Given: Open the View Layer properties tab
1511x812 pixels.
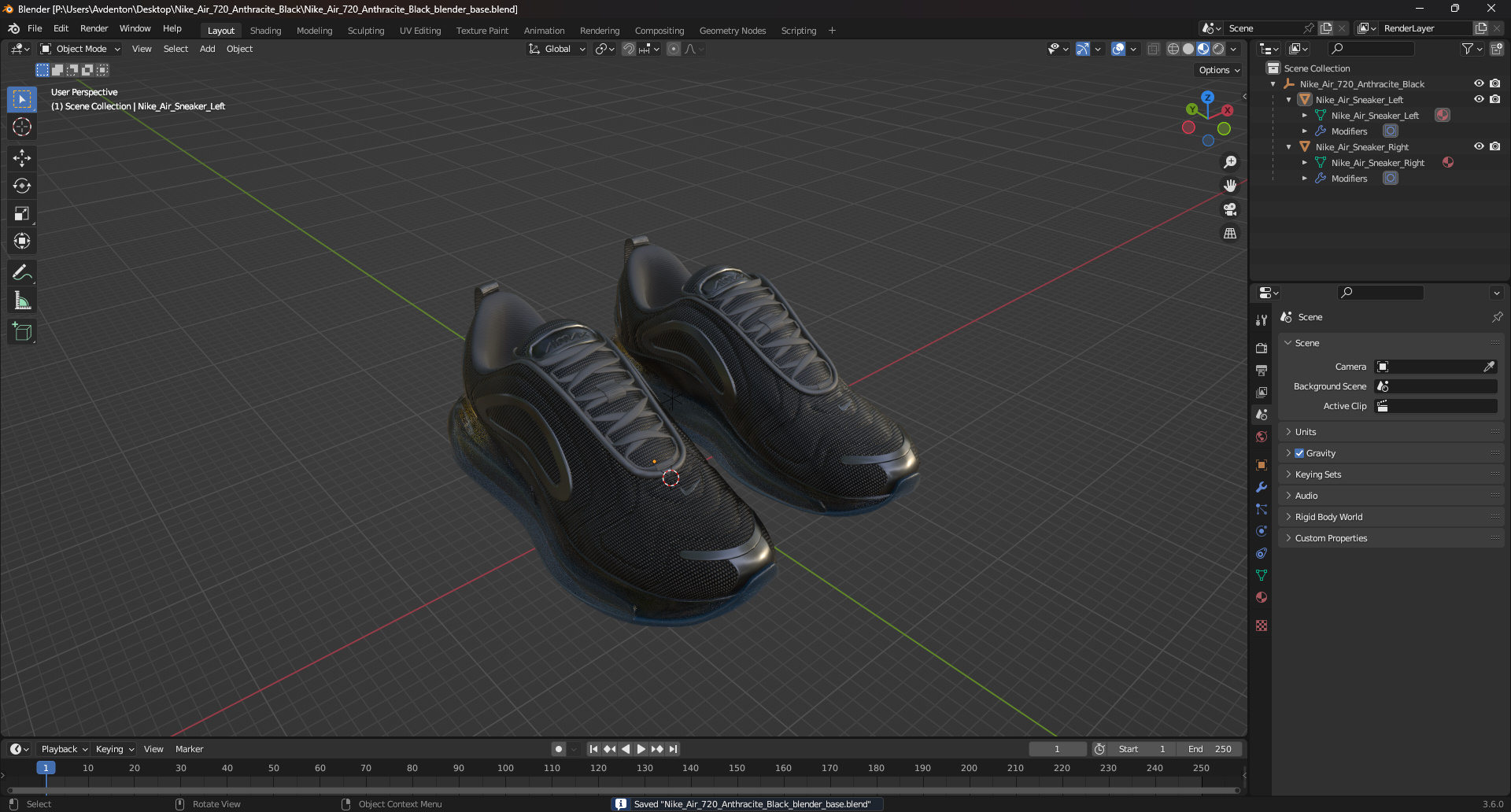Looking at the screenshot, I should click(x=1262, y=392).
